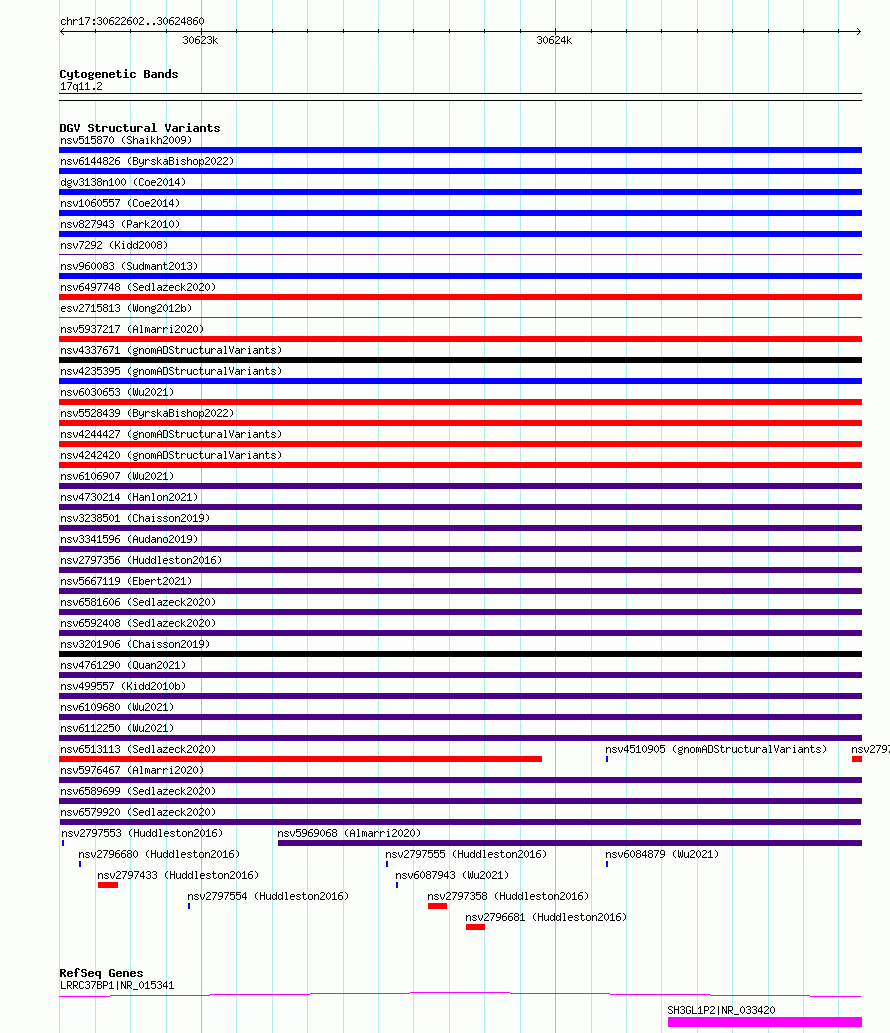Open the nsv2796680 (Huddleston2016) label
The height and width of the screenshot is (1033, 890).
[x=159, y=855]
